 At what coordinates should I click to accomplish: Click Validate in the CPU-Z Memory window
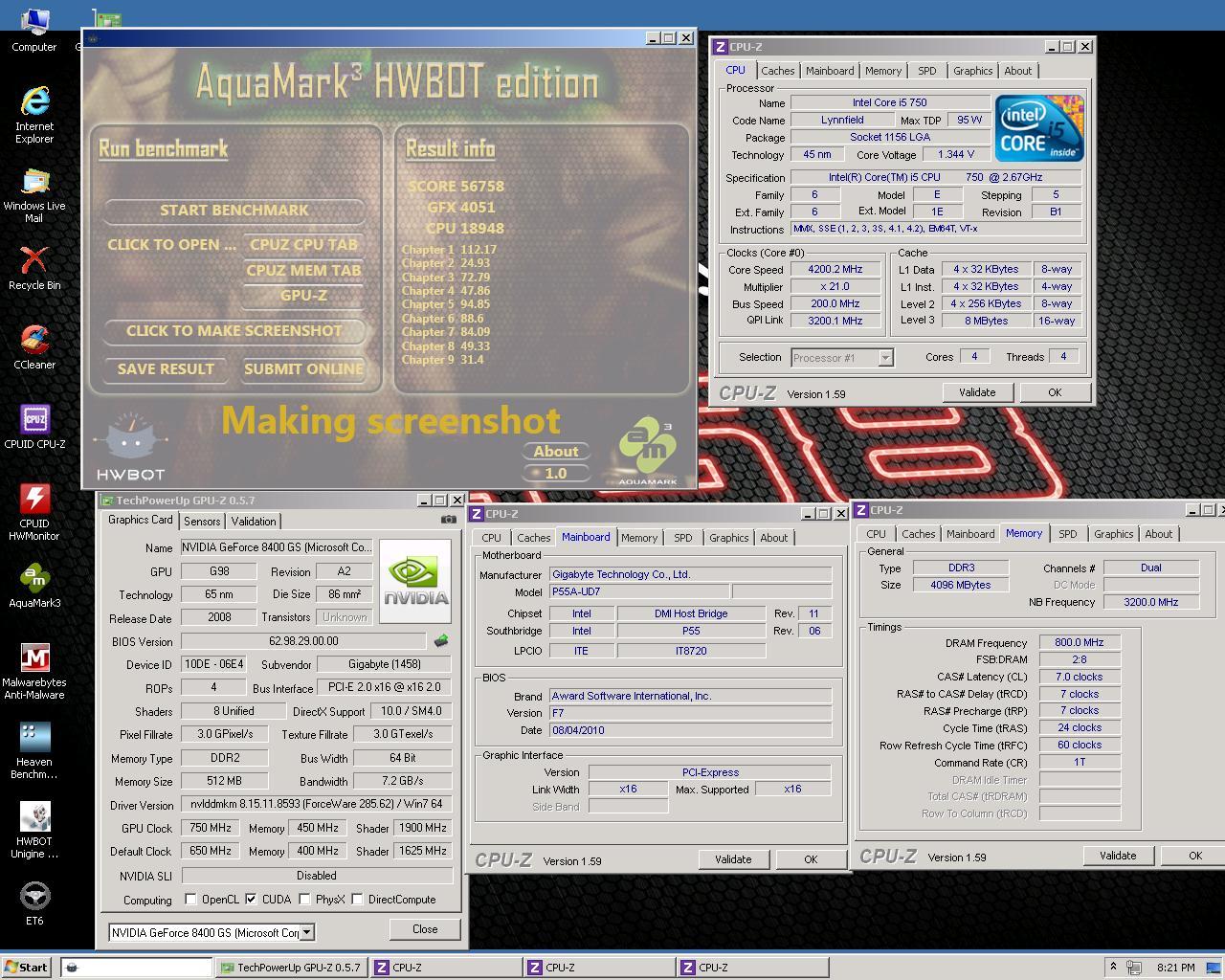click(x=1118, y=856)
